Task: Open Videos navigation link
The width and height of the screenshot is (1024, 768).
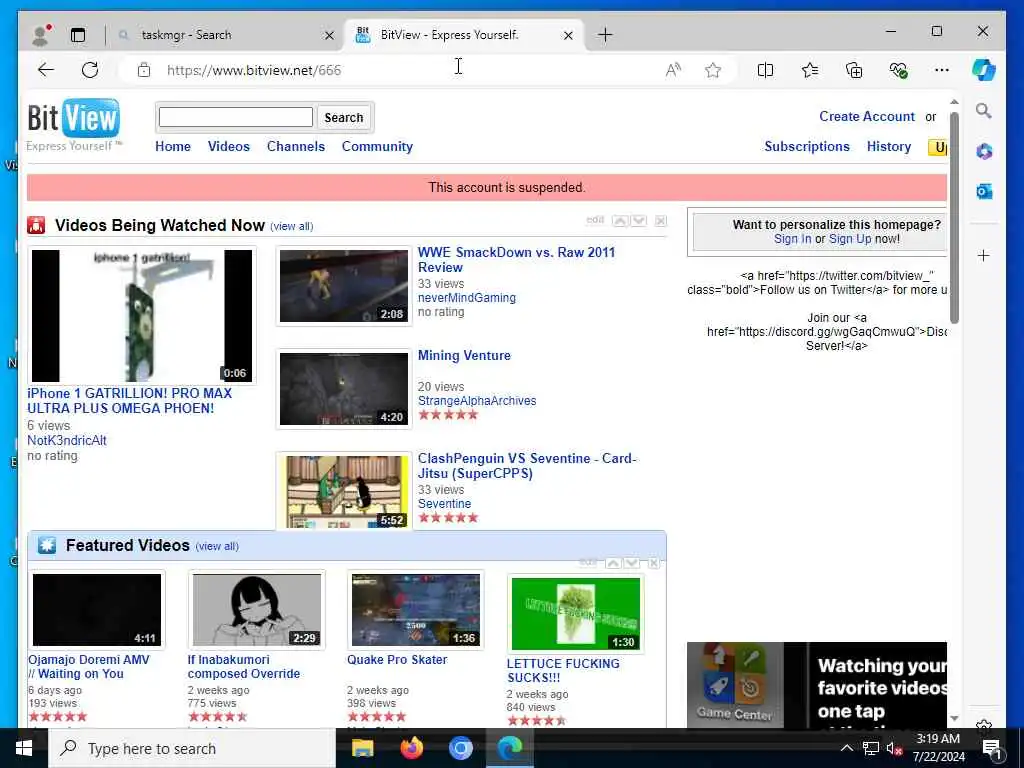Action: pos(229,146)
